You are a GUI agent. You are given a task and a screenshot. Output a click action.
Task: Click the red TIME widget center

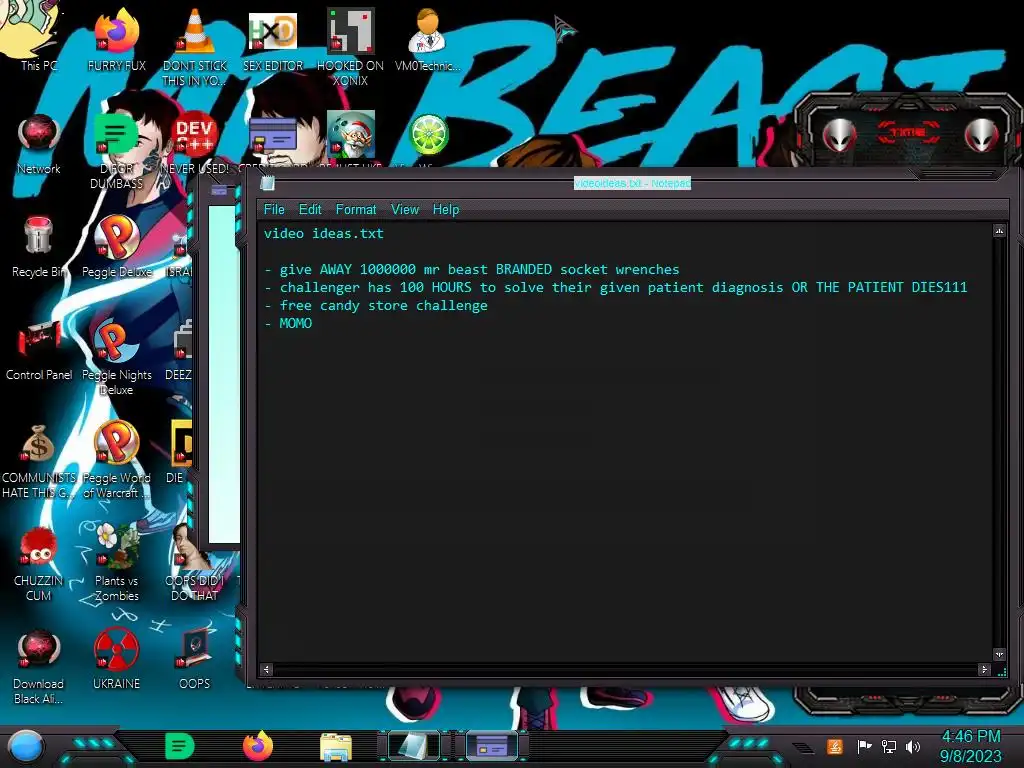909,133
